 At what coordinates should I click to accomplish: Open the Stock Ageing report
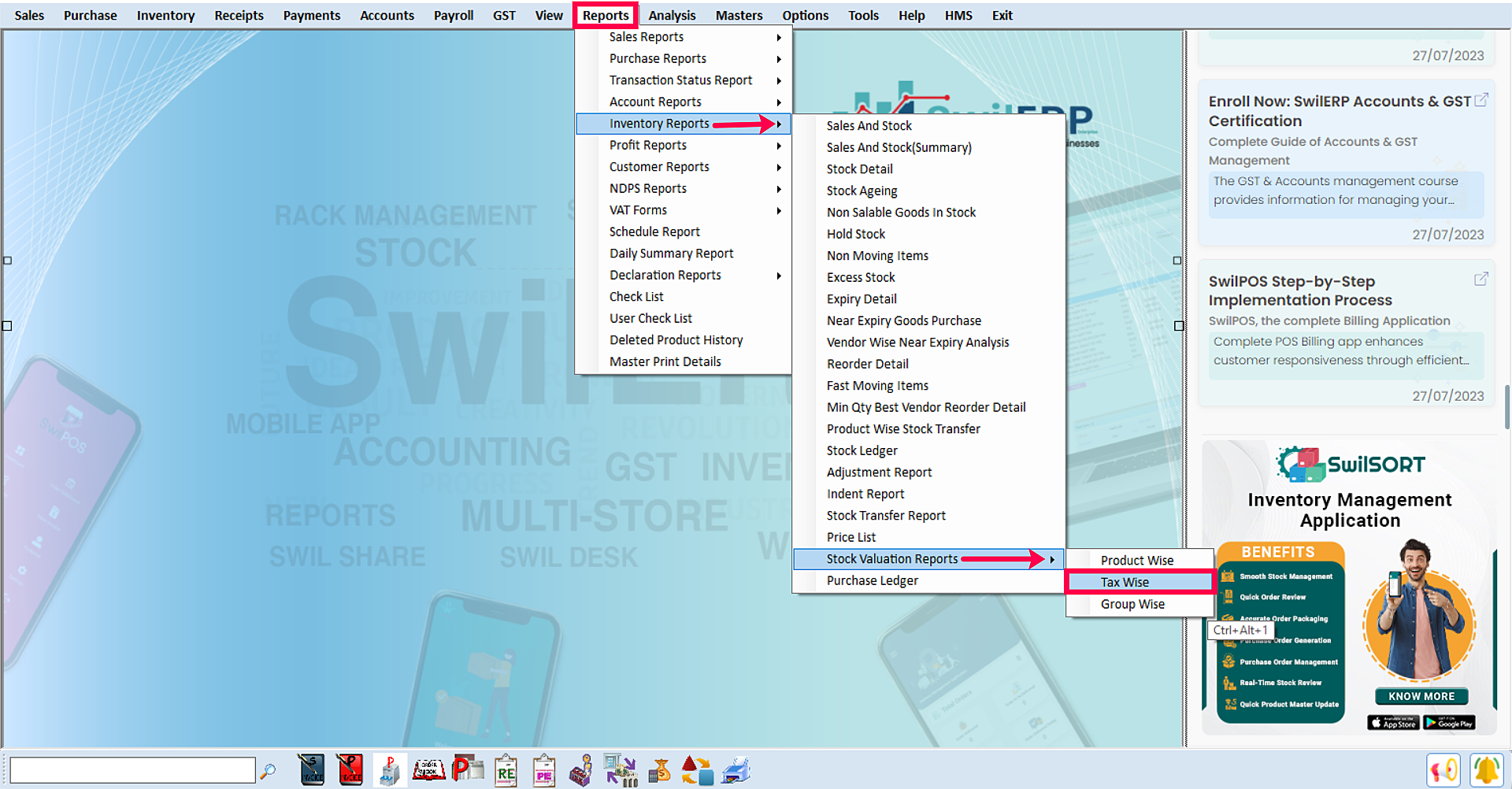point(928,191)
